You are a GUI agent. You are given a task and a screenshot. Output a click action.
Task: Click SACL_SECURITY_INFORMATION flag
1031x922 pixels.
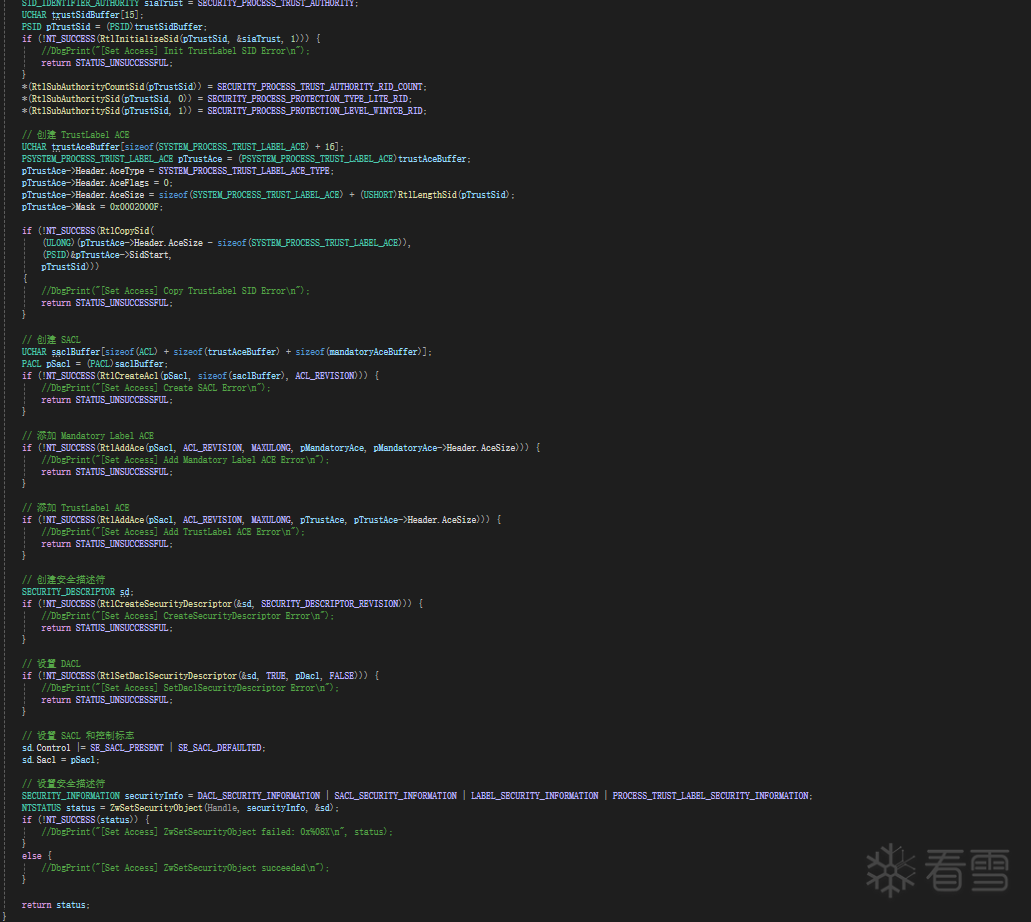(x=395, y=796)
